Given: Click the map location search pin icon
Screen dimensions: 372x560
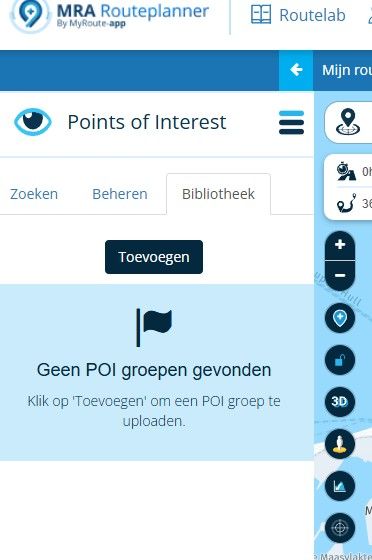Looking at the screenshot, I should (348, 122).
